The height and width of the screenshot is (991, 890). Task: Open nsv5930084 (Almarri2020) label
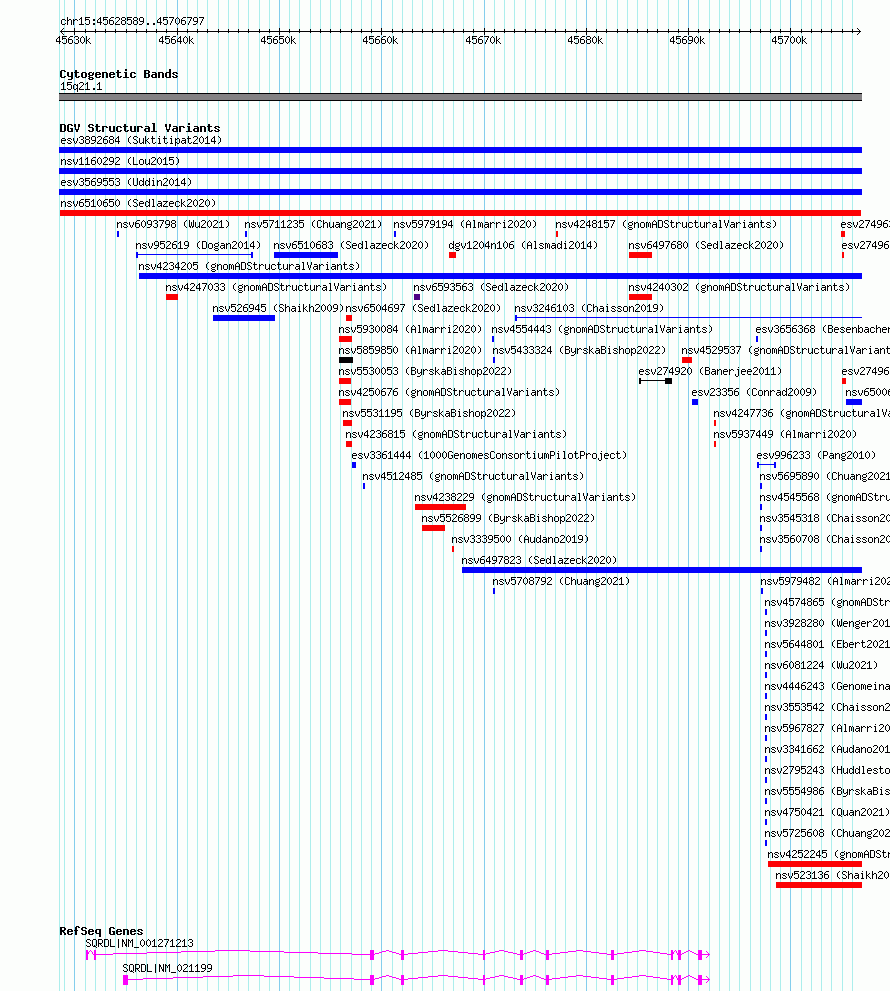(x=410, y=329)
